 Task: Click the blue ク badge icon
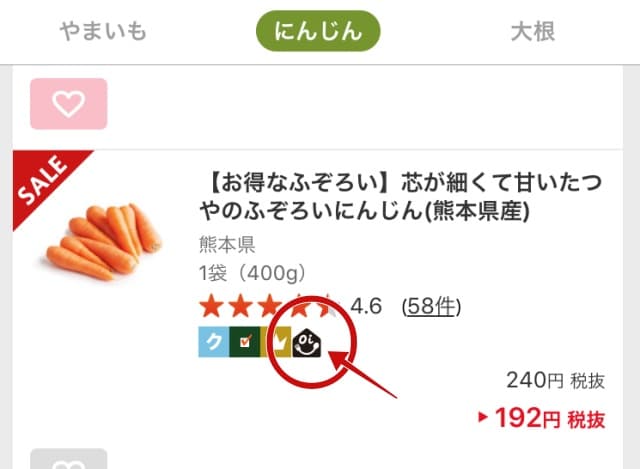(214, 342)
